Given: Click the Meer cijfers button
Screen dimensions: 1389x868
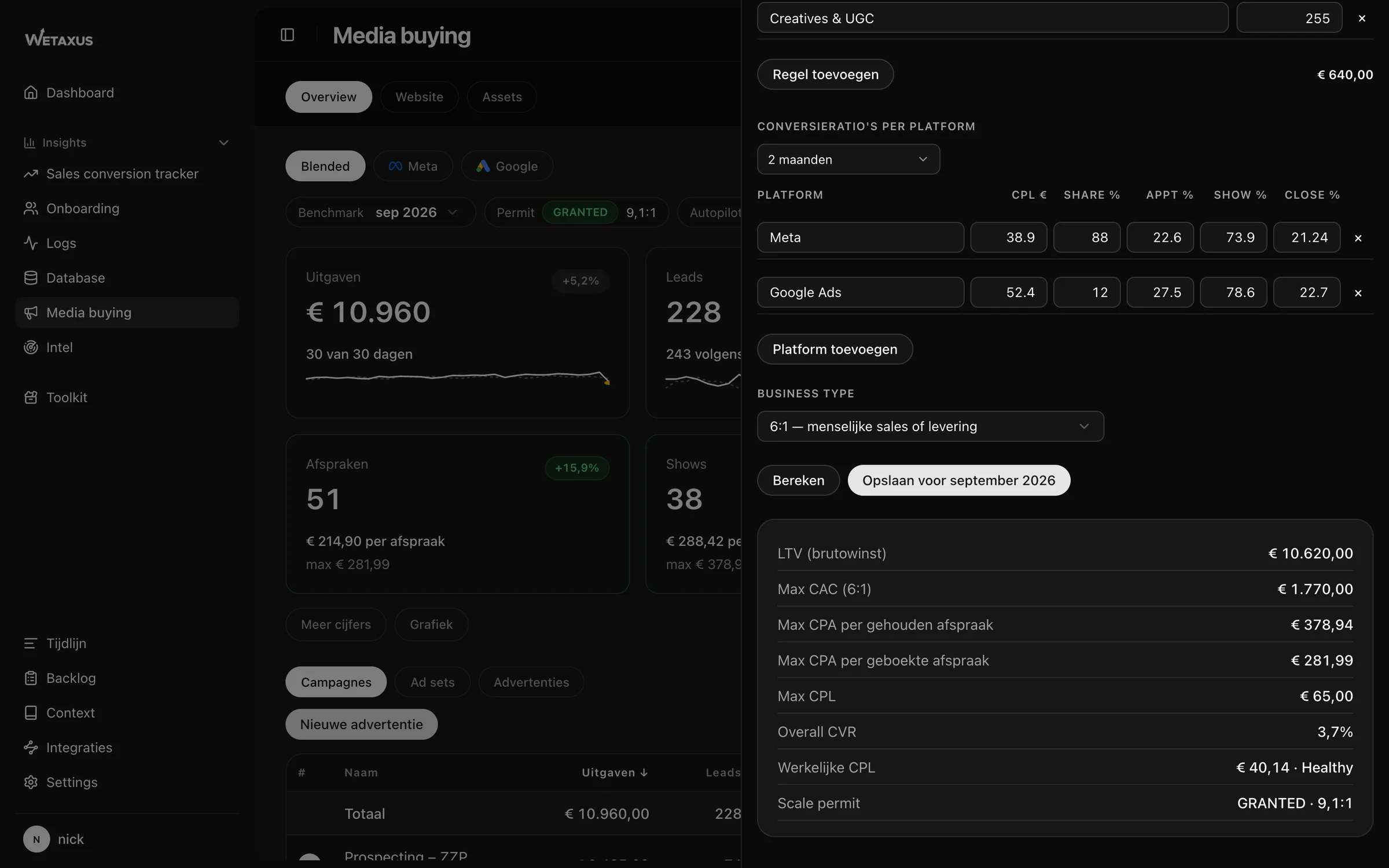Looking at the screenshot, I should [x=336, y=624].
